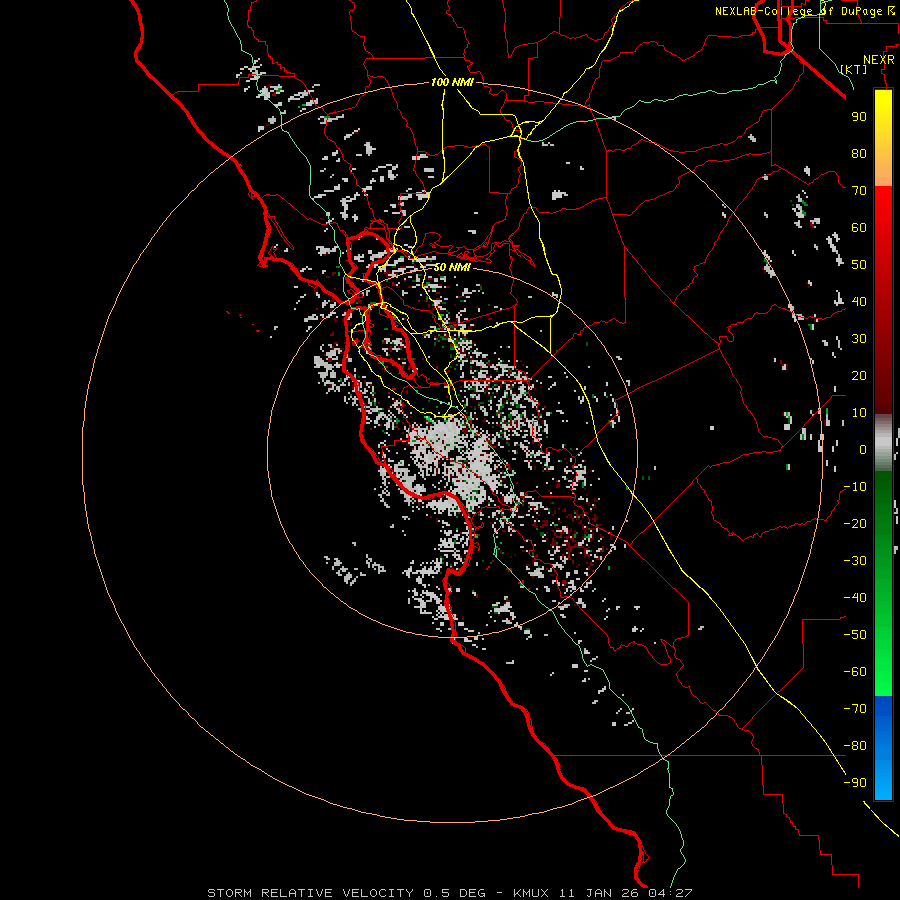Viewport: 900px width, 900px height.
Task: Click the "100 NMI" range ring label
Action: tap(452, 82)
